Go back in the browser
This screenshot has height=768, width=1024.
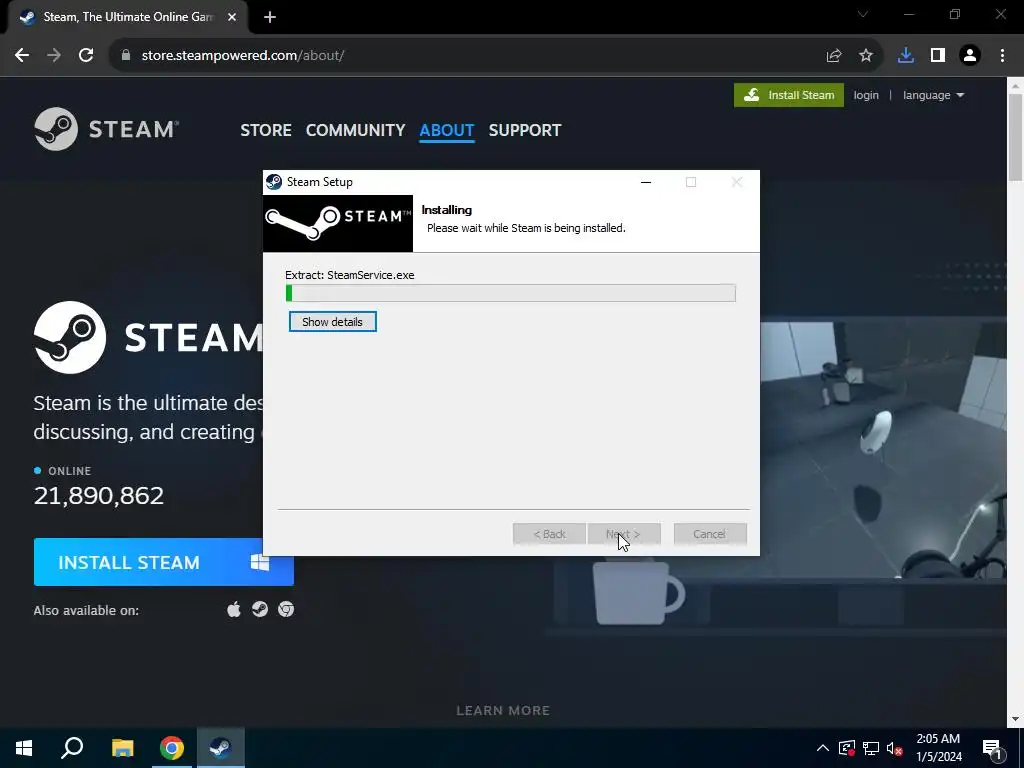[x=22, y=56]
